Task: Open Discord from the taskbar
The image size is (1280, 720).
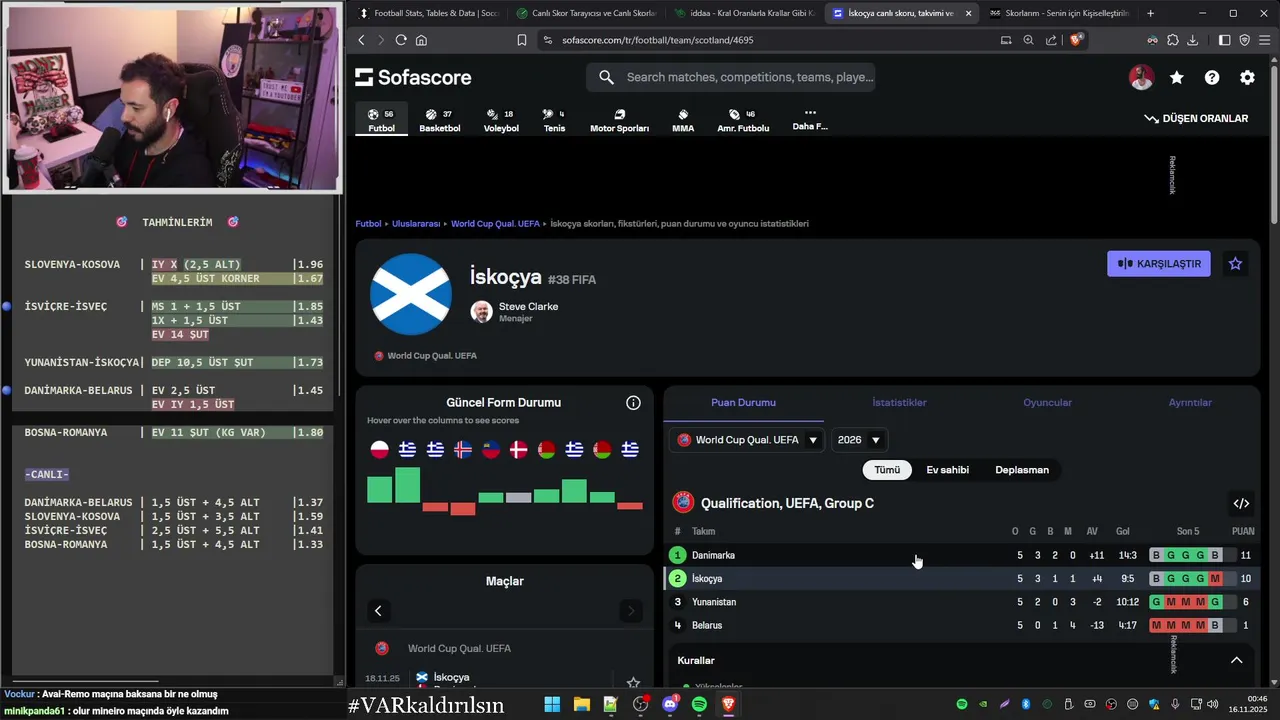Action: [670, 704]
